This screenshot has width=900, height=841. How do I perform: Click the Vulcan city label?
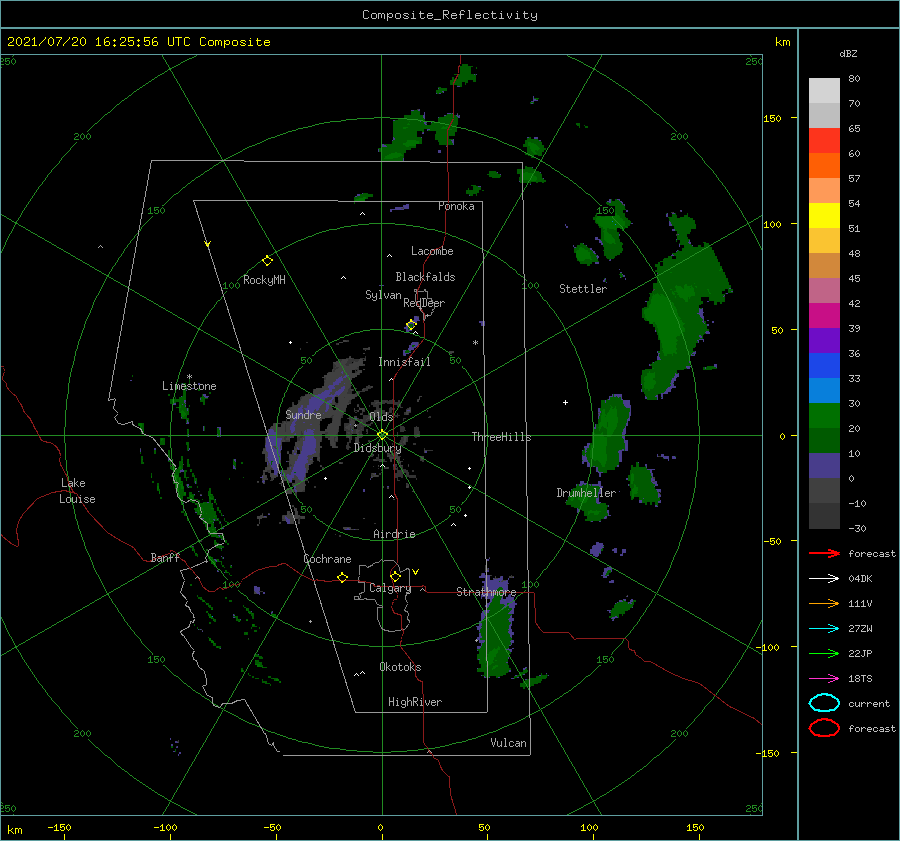pos(508,743)
